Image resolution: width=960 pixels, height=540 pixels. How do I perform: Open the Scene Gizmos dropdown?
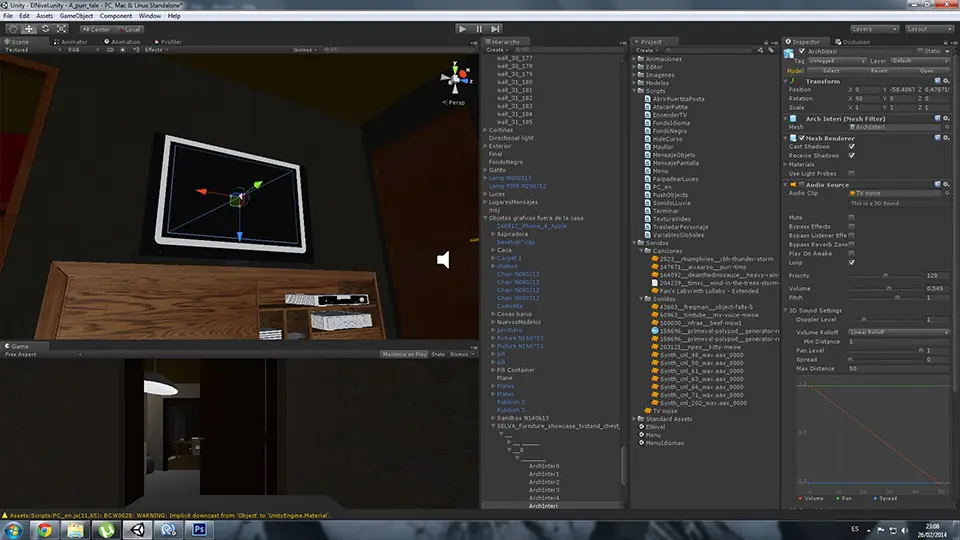pyautogui.click(x=306, y=50)
